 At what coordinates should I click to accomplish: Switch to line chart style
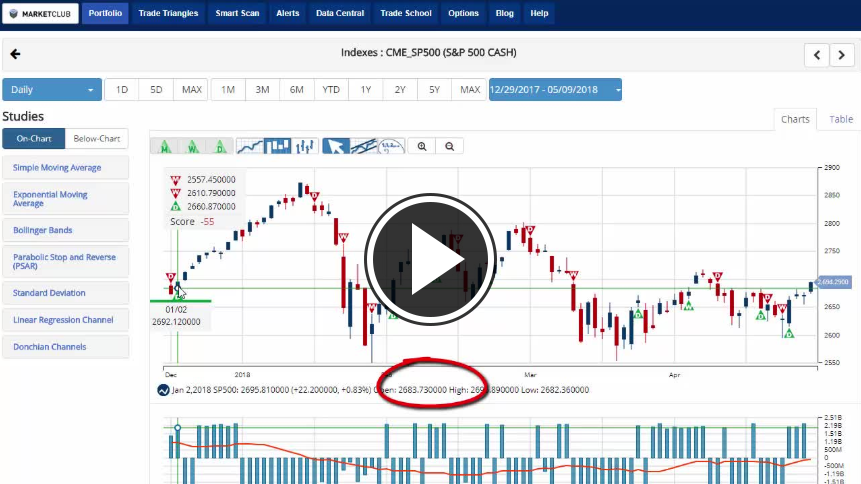[249, 146]
